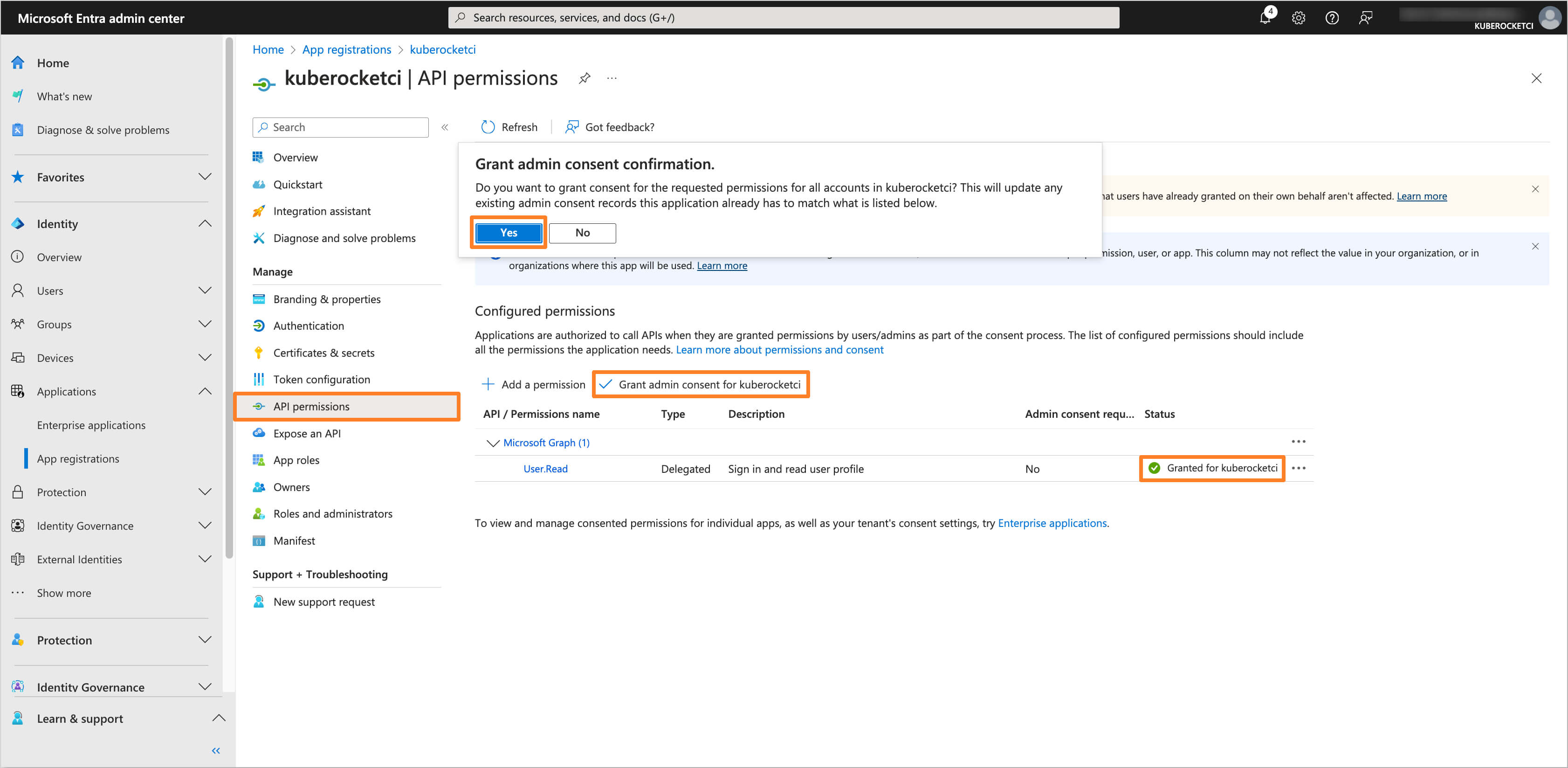Open the kuberocketci breadcrumb link
Screen dimensions: 1568x768
[x=442, y=49]
